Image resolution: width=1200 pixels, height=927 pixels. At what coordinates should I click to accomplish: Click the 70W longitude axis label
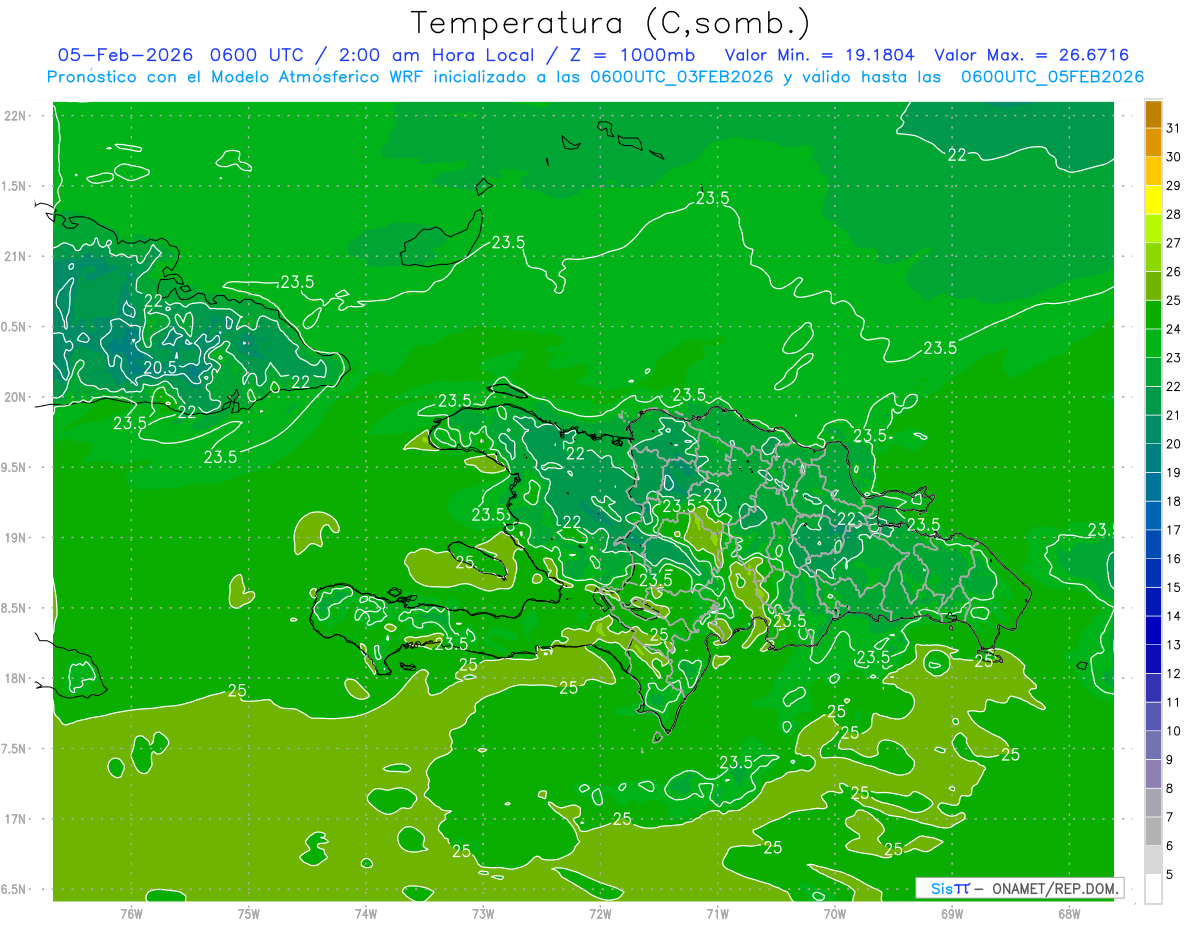click(835, 913)
